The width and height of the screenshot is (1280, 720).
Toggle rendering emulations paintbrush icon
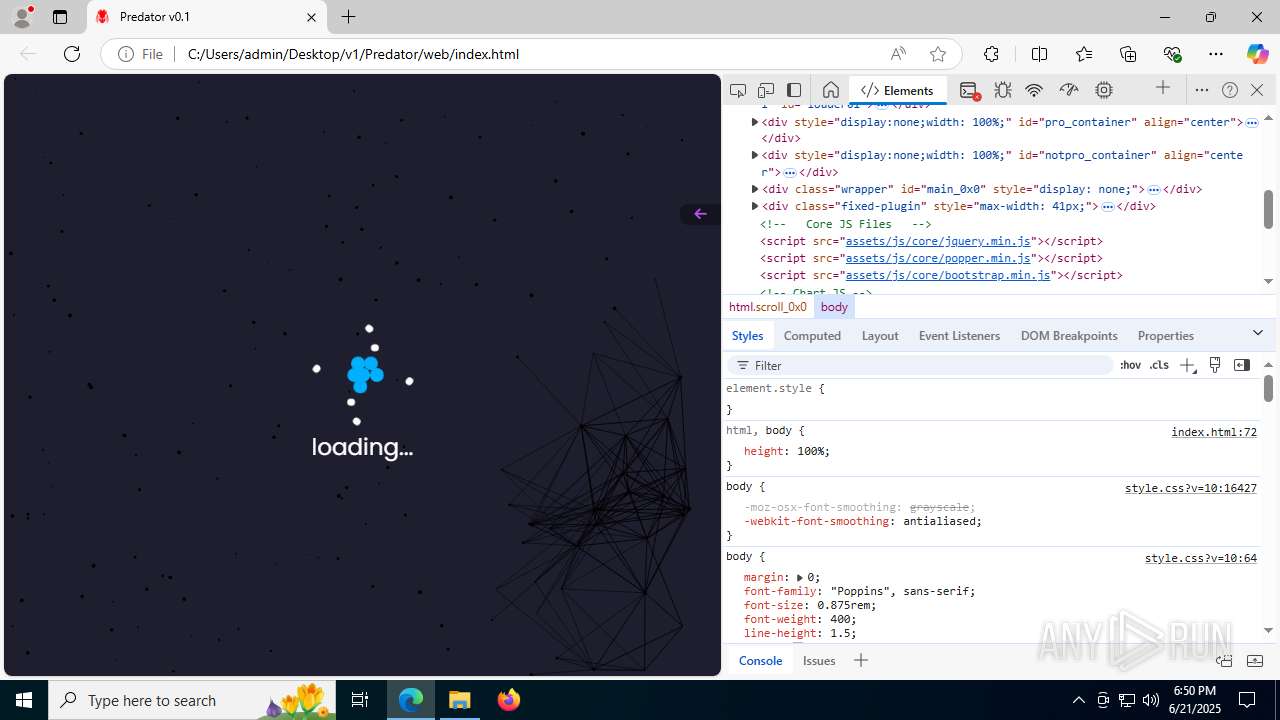1215,365
